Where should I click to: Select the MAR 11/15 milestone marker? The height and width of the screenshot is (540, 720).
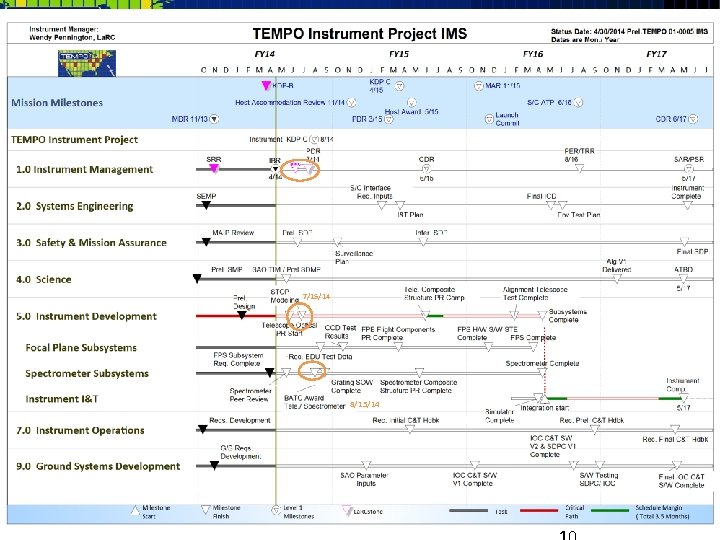tap(478, 86)
